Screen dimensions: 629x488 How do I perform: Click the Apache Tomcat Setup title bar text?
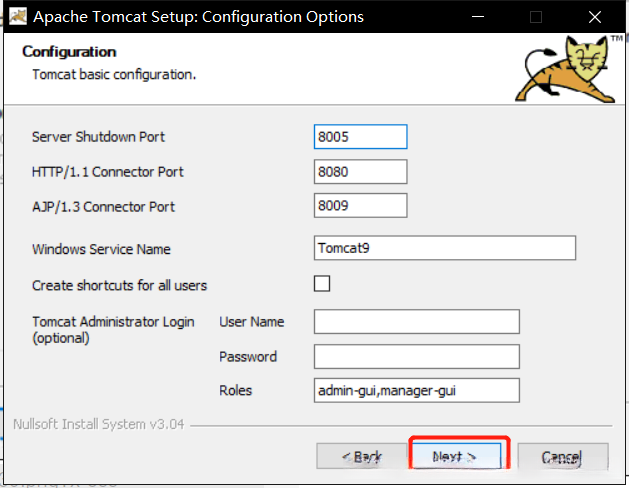[199, 17]
